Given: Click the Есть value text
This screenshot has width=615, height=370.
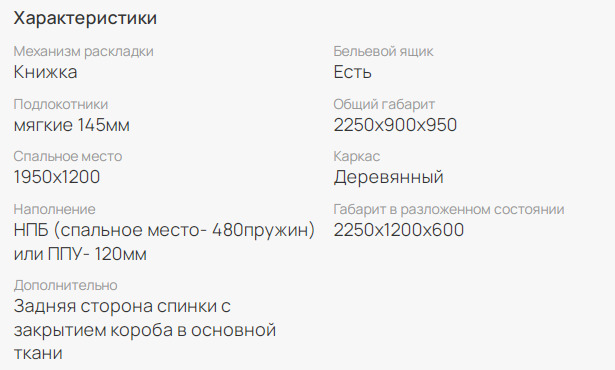Looking at the screenshot, I should [x=353, y=72].
